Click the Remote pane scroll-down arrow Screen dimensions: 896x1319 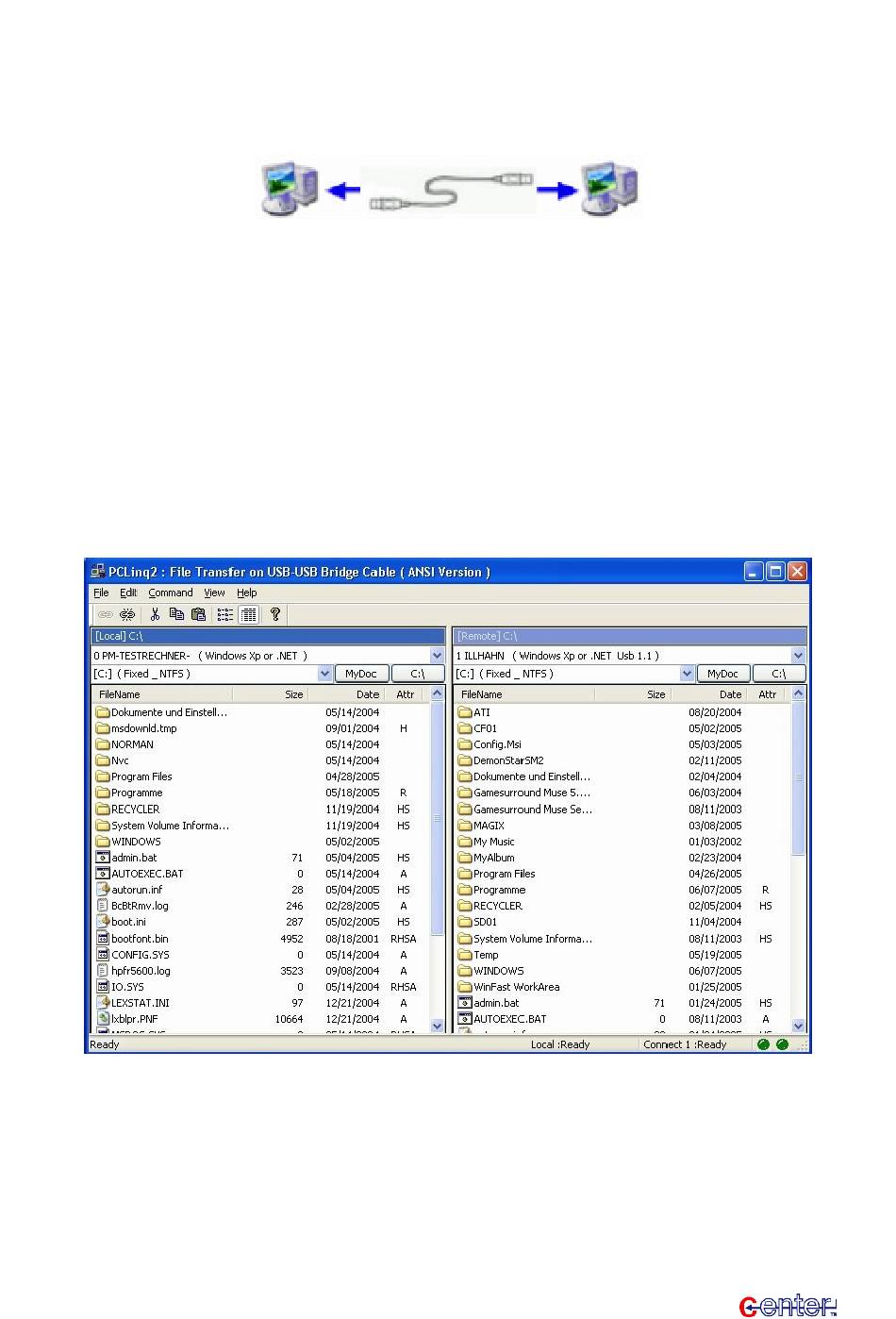tap(799, 1026)
